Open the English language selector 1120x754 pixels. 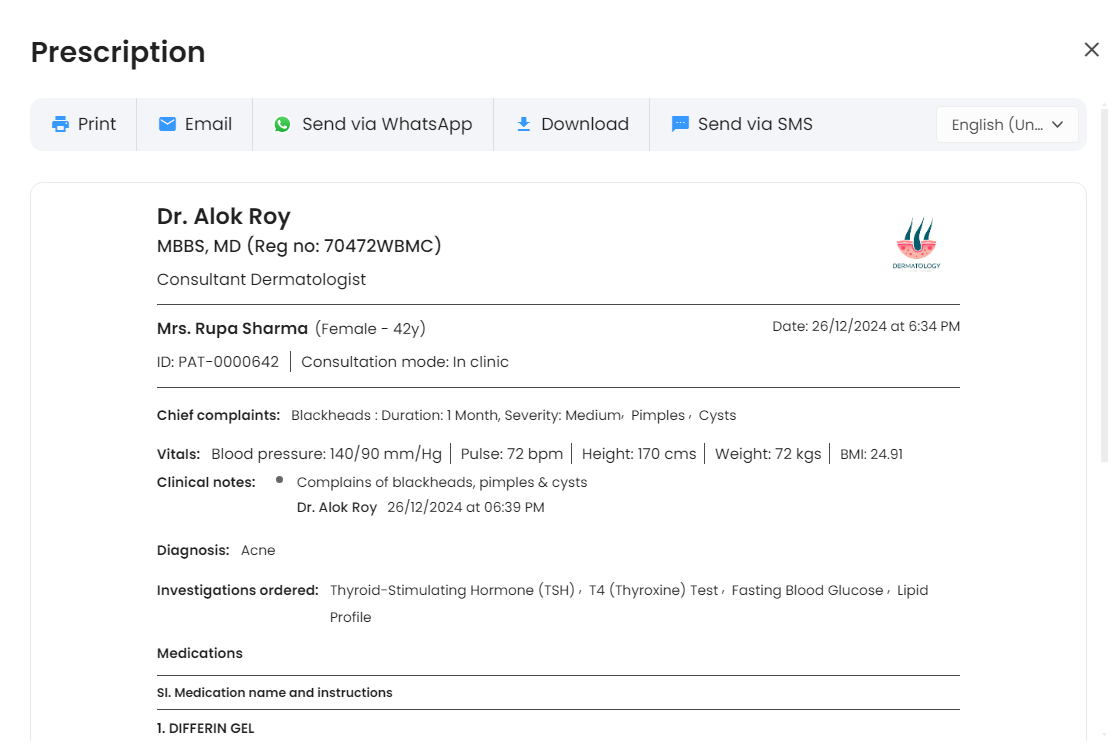(x=997, y=125)
